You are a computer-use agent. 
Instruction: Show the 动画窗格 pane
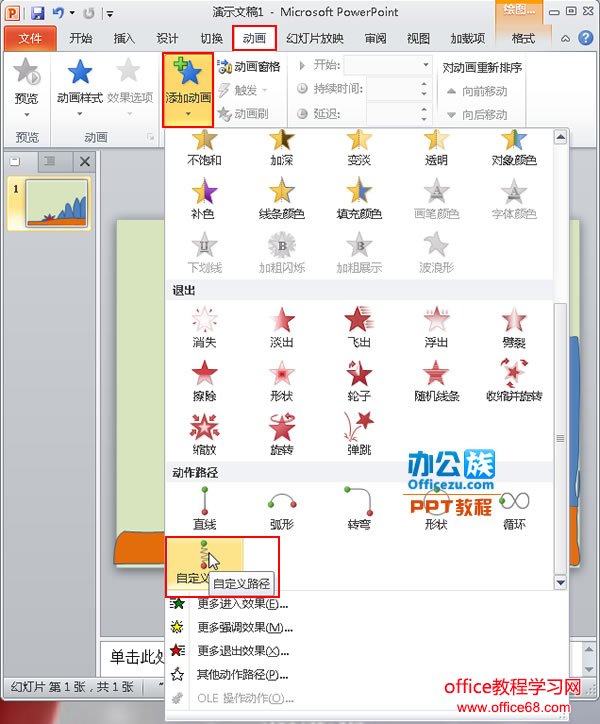[x=249, y=66]
